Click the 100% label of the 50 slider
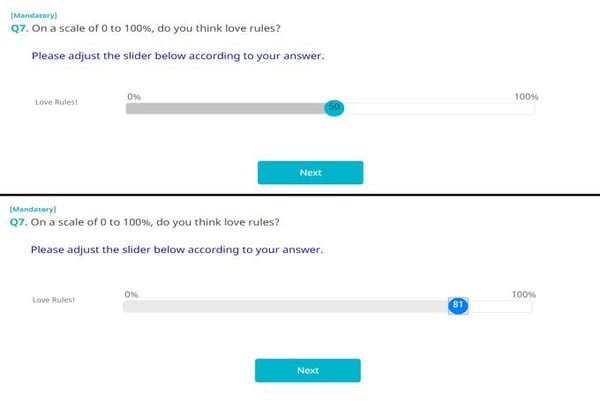Viewport: 600px width, 401px height. (526, 96)
